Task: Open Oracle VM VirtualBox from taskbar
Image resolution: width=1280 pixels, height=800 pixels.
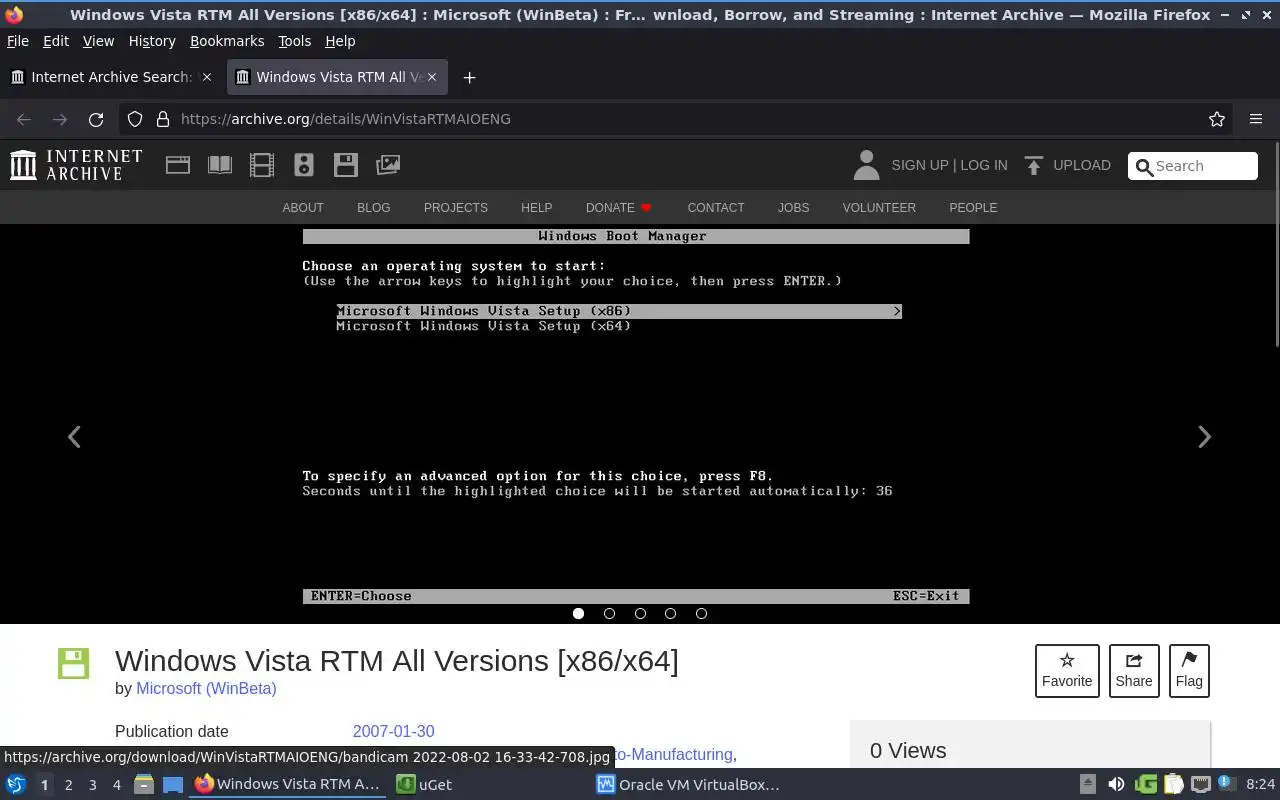Action: (688, 784)
